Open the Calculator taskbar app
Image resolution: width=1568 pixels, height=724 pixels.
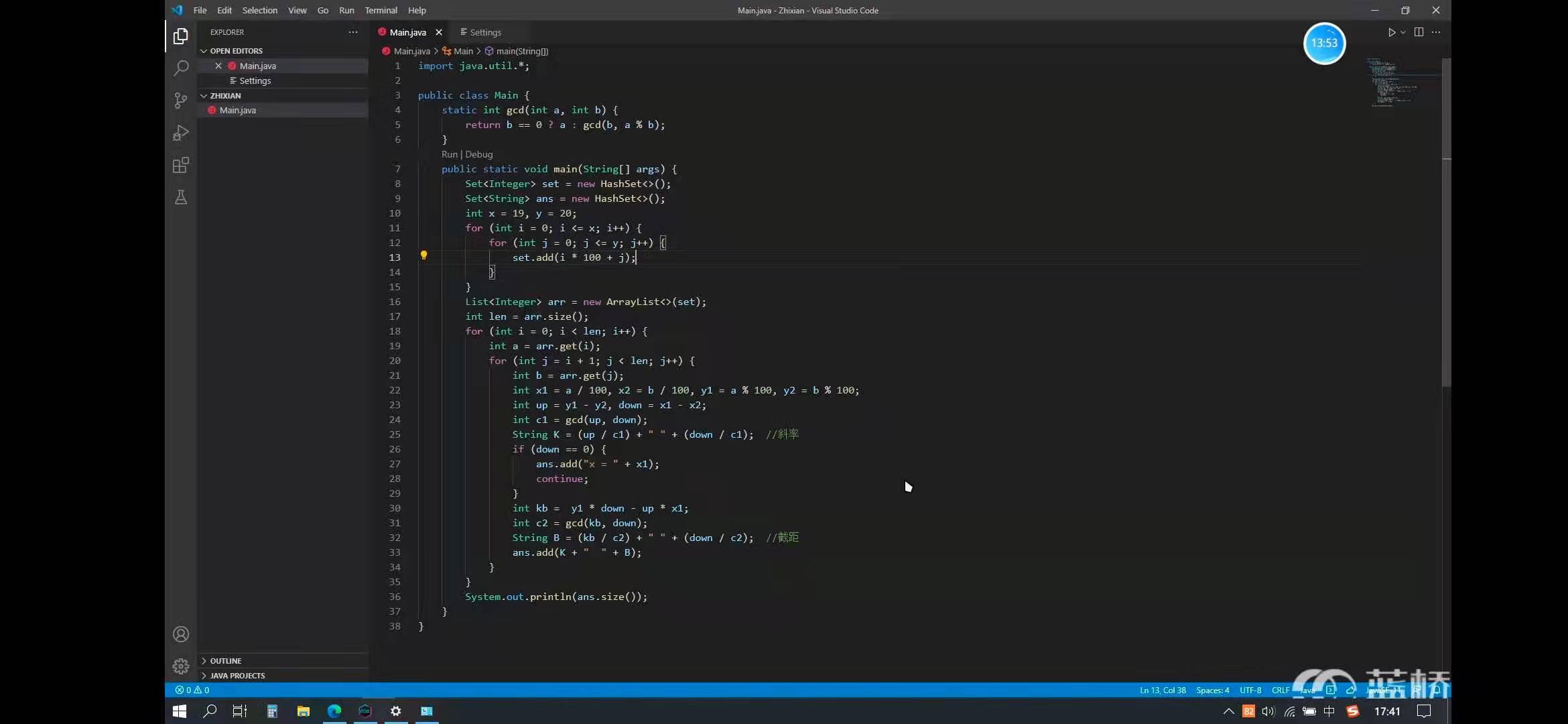coord(271,711)
